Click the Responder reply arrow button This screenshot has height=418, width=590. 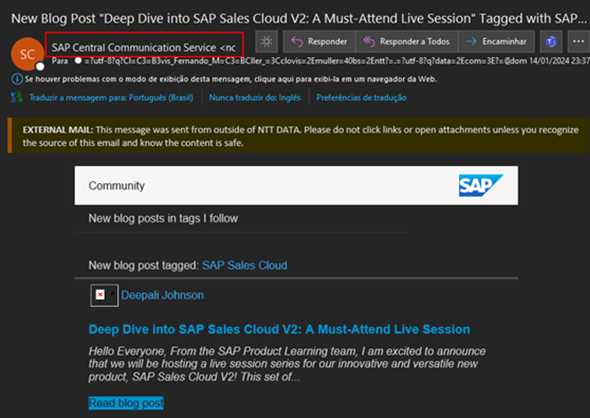[x=319, y=41]
